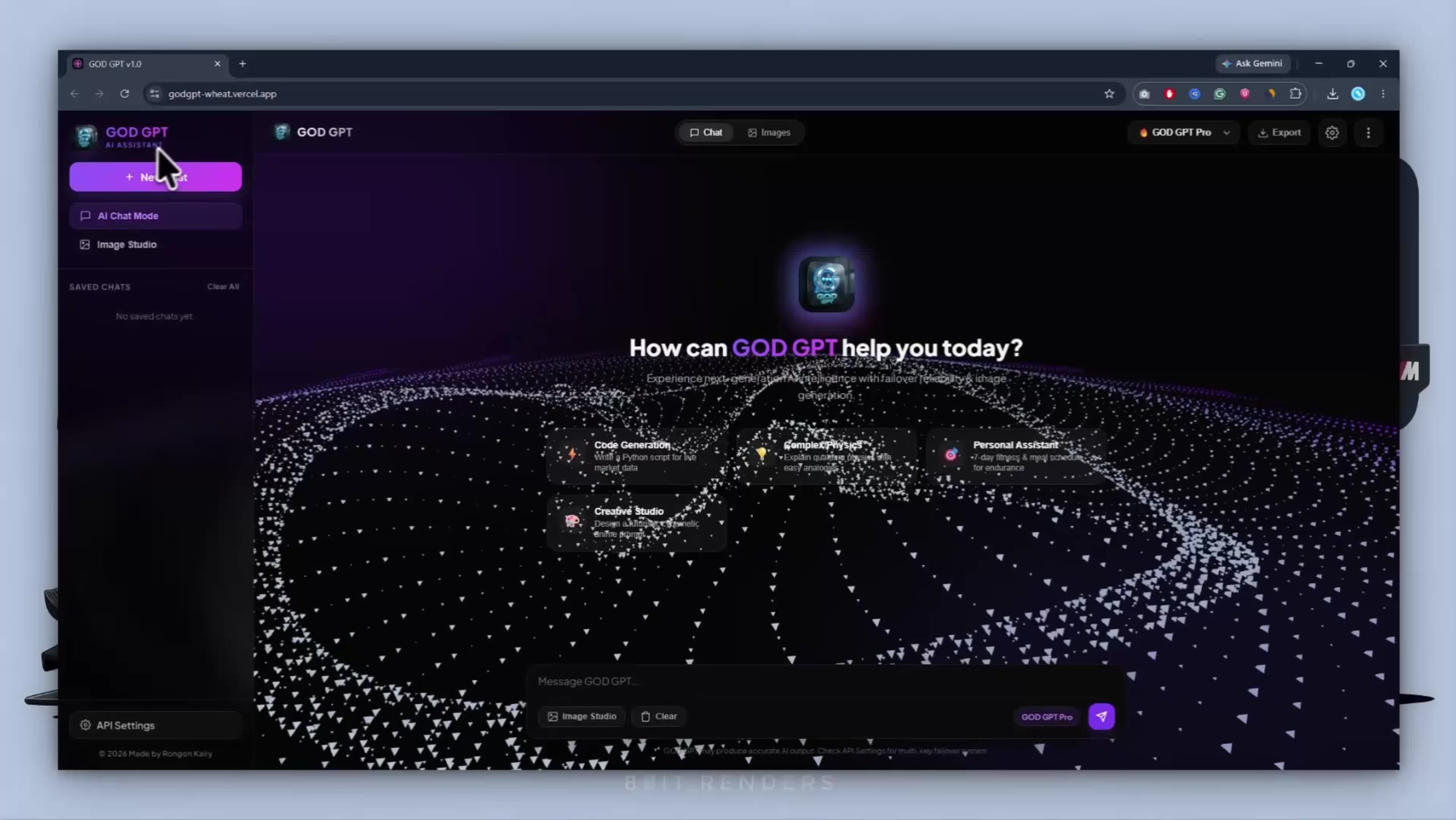1456x820 pixels.
Task: Open the app's three-dot more menu
Action: [x=1368, y=133]
